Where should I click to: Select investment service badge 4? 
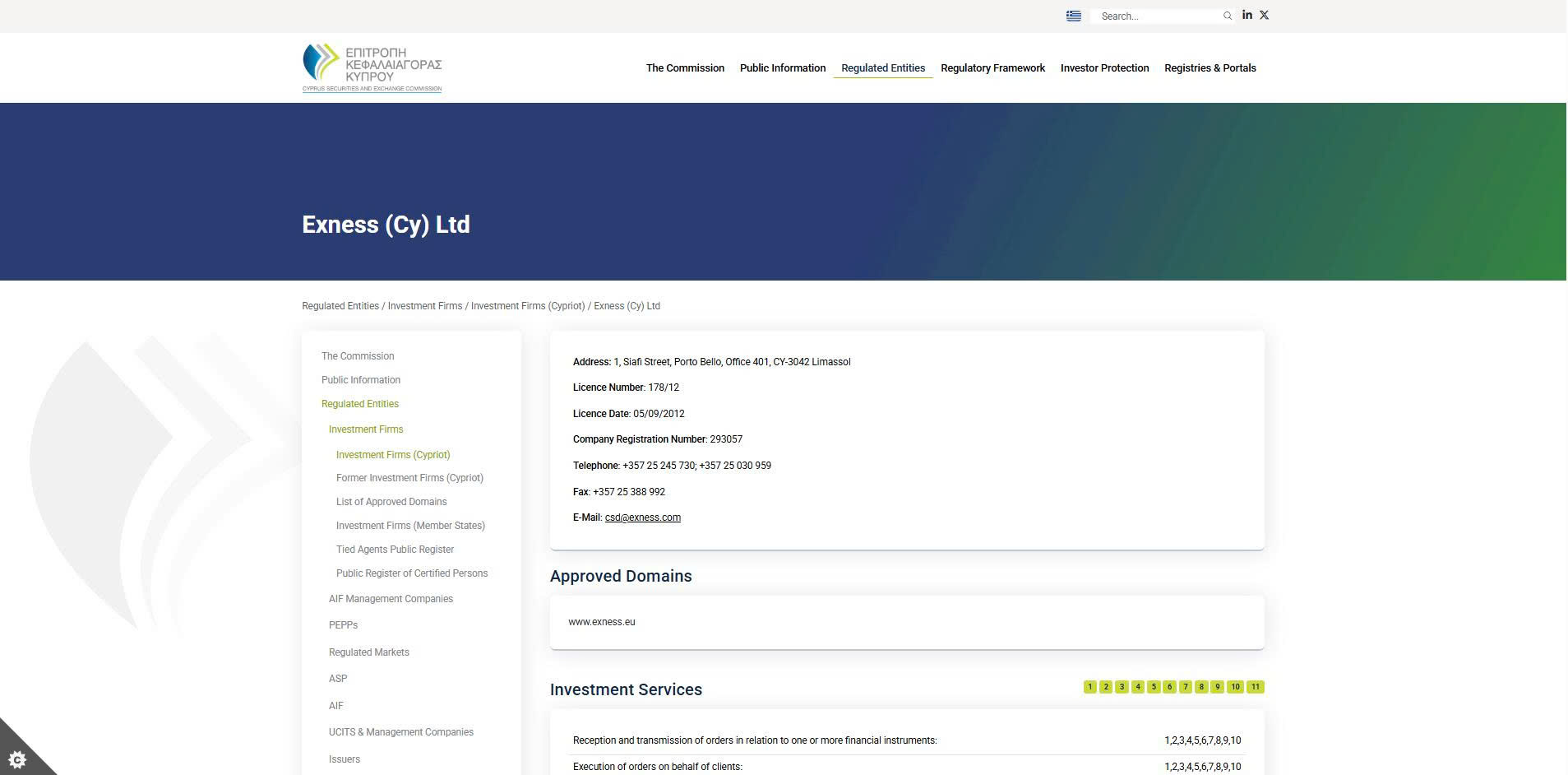1138,687
